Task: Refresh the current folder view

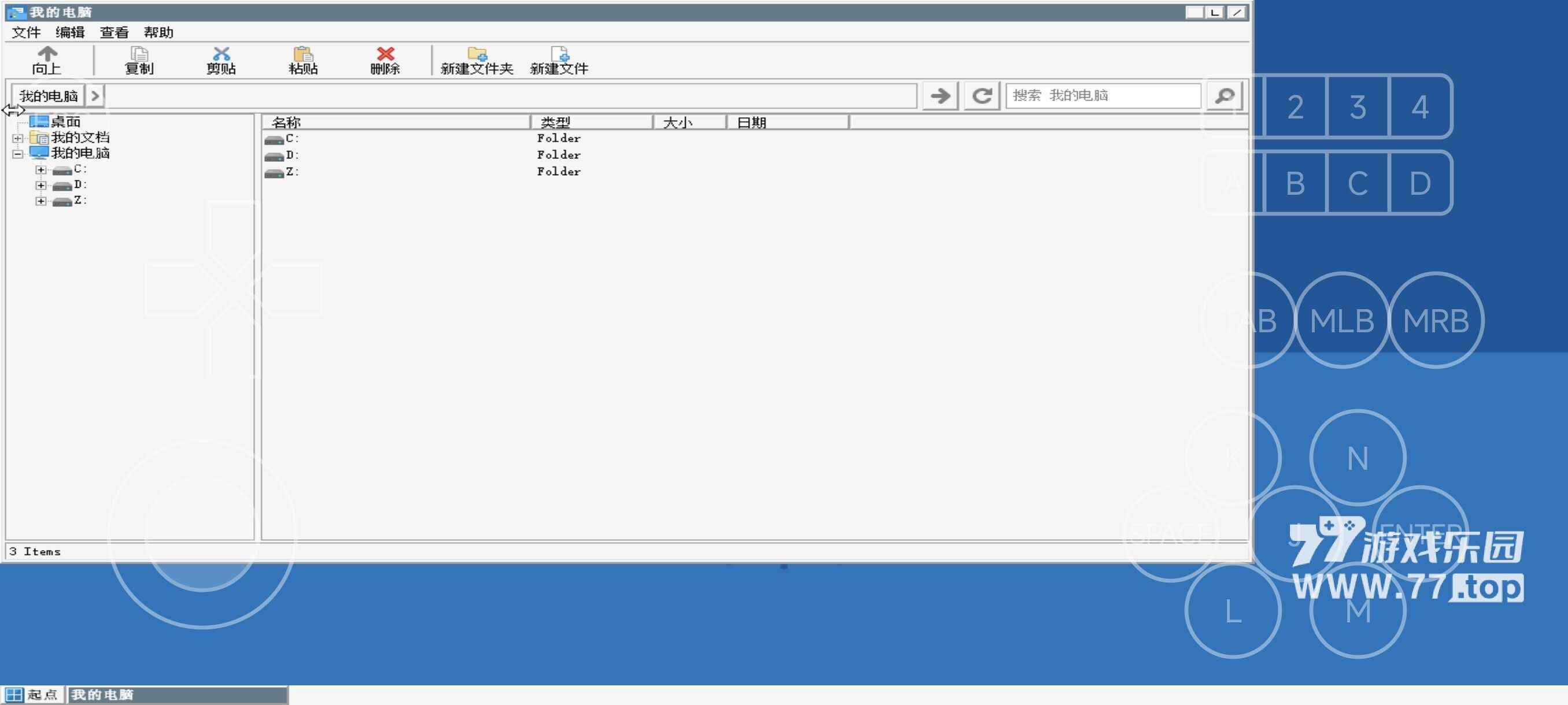Action: point(982,95)
